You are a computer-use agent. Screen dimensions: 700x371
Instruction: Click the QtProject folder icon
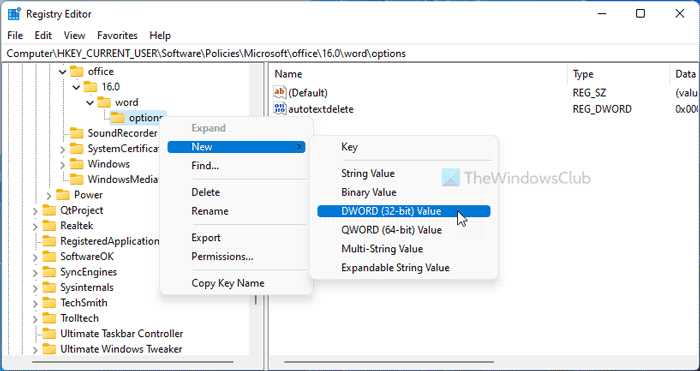coord(49,210)
